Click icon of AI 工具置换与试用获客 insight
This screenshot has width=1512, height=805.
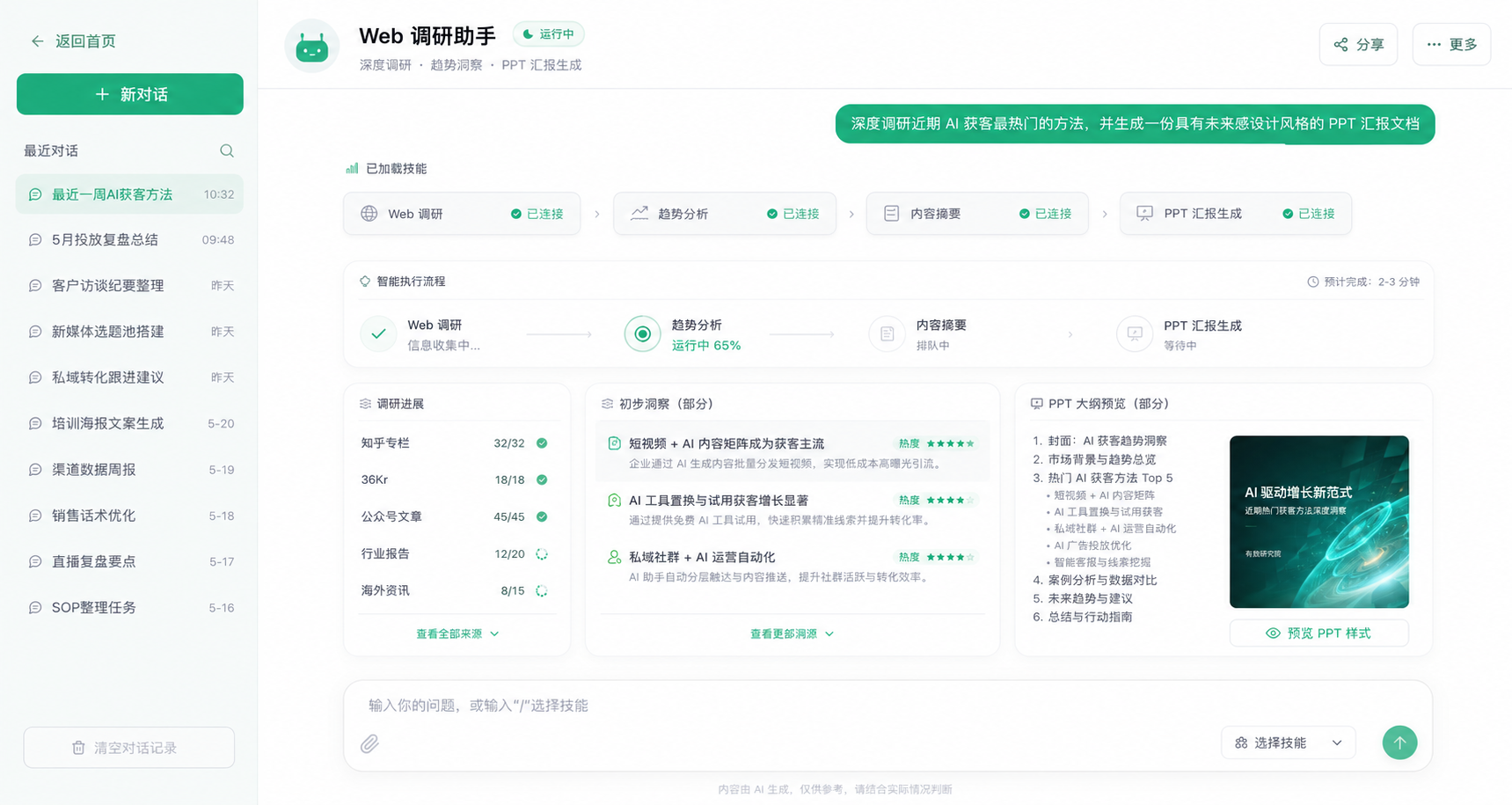tap(614, 501)
